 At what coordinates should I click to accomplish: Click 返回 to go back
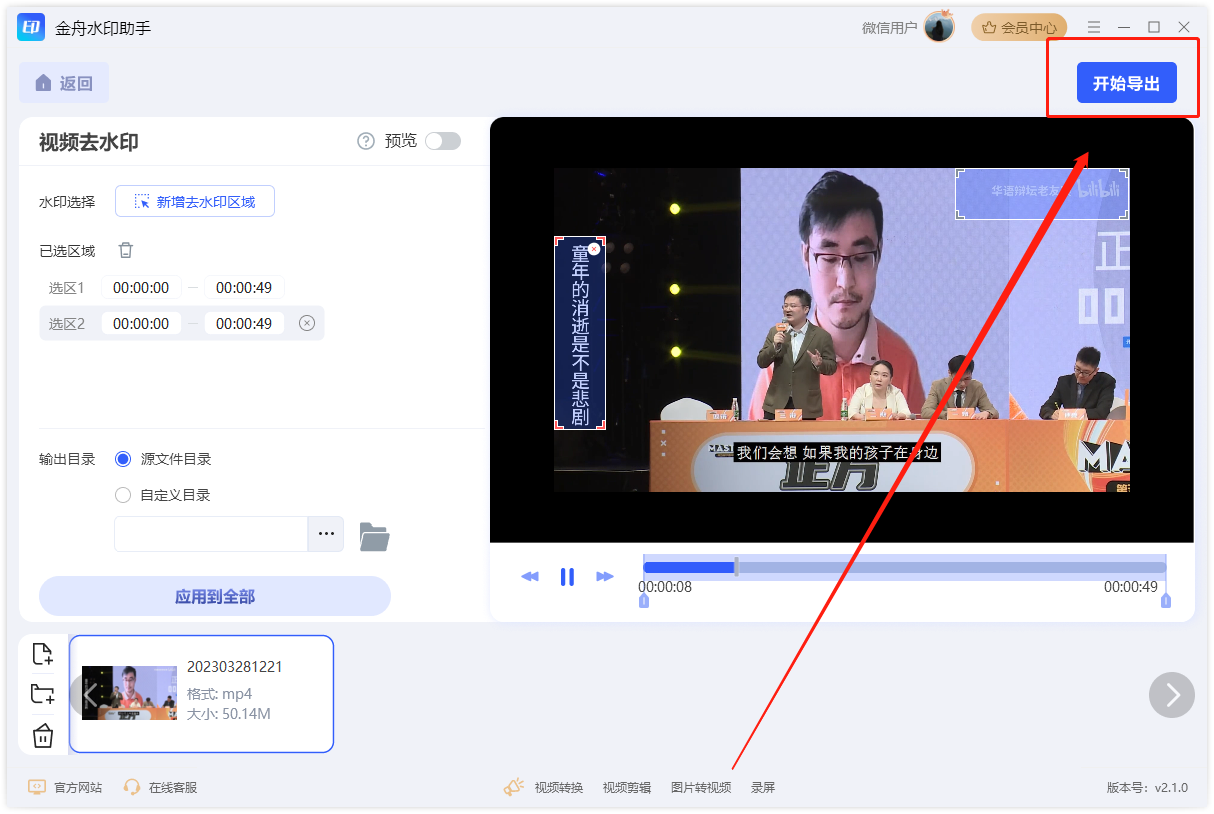pyautogui.click(x=63, y=82)
